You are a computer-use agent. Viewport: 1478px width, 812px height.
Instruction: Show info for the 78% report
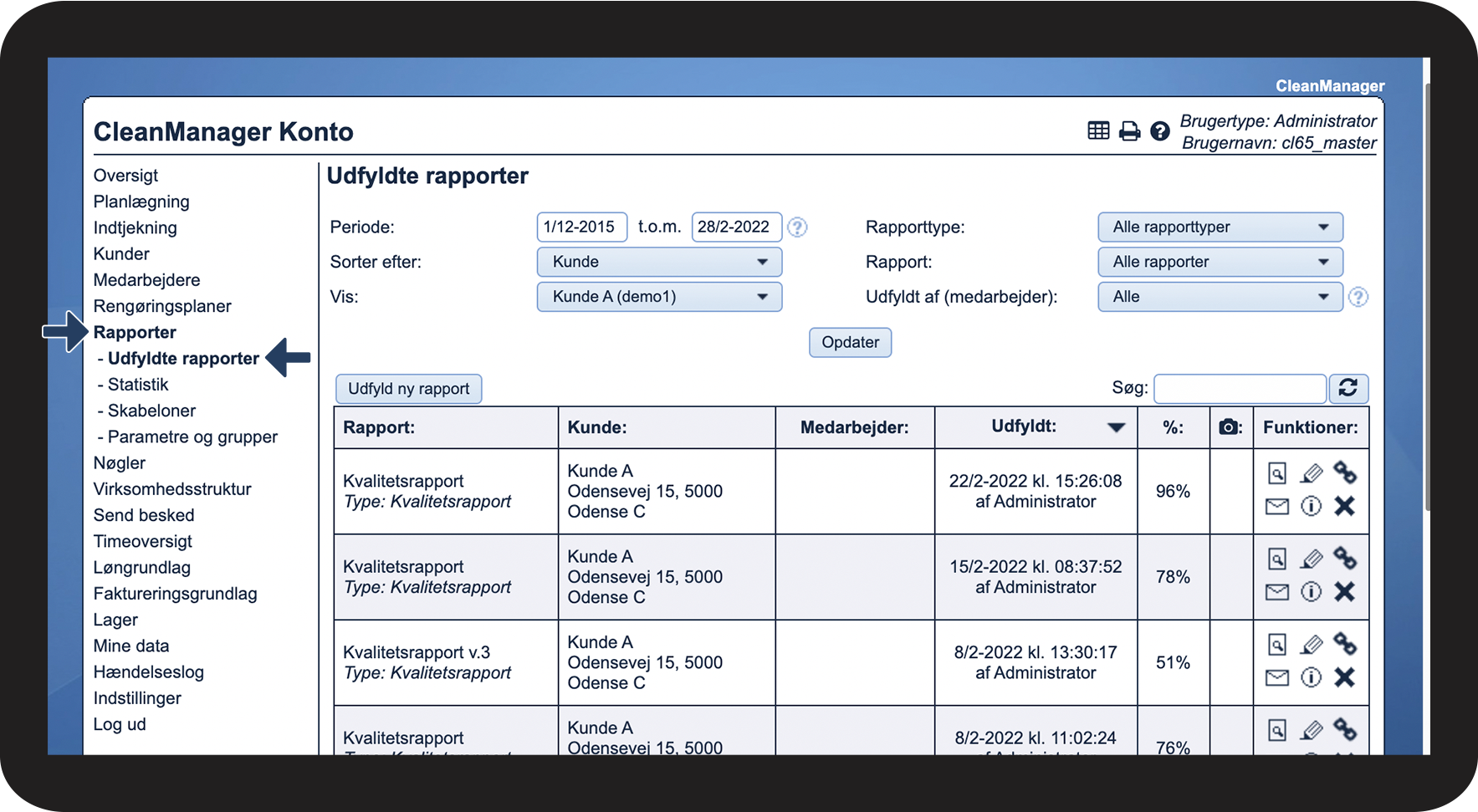point(1311,592)
